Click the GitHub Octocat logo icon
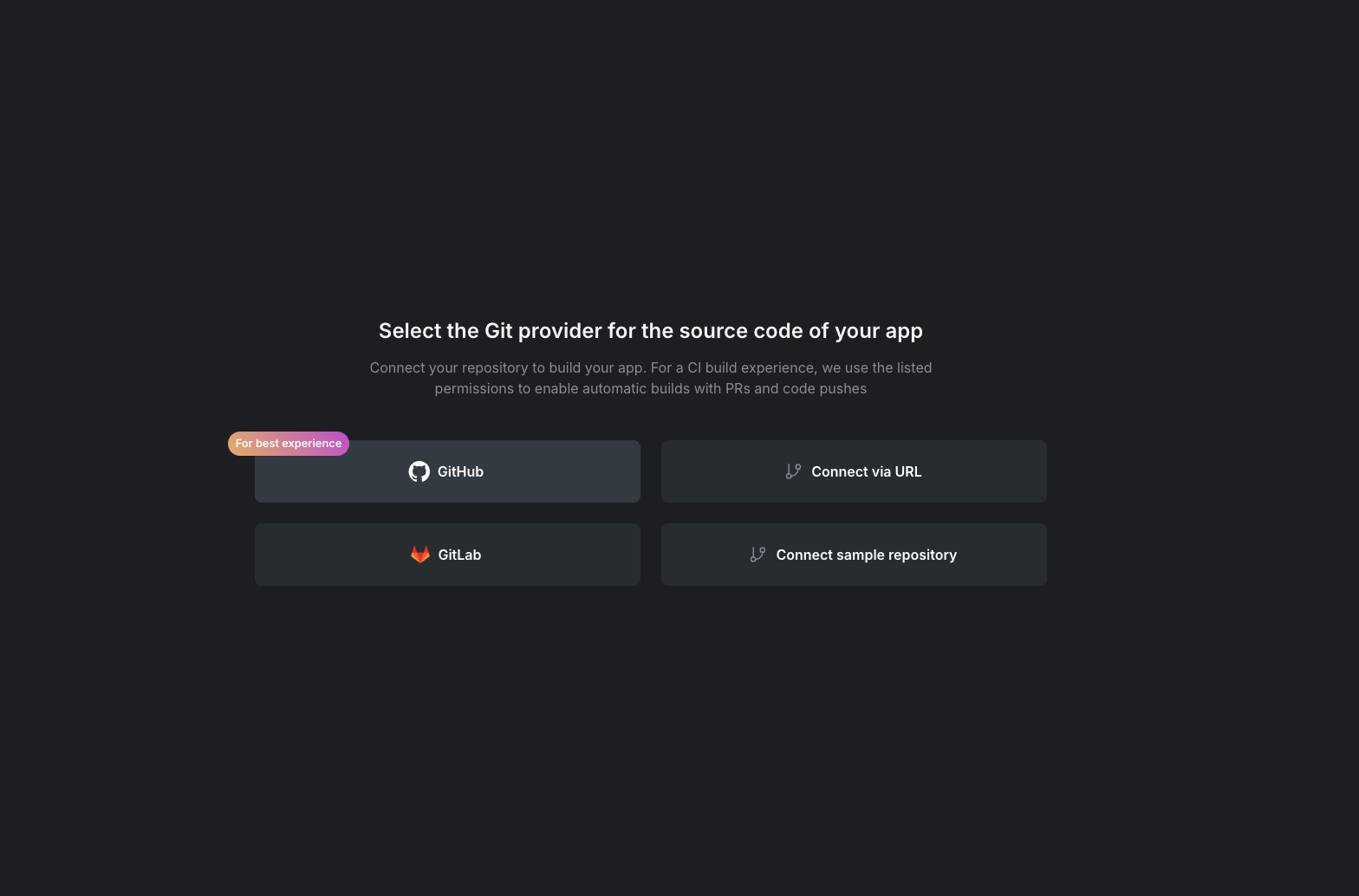The height and width of the screenshot is (896, 1359). (x=419, y=471)
